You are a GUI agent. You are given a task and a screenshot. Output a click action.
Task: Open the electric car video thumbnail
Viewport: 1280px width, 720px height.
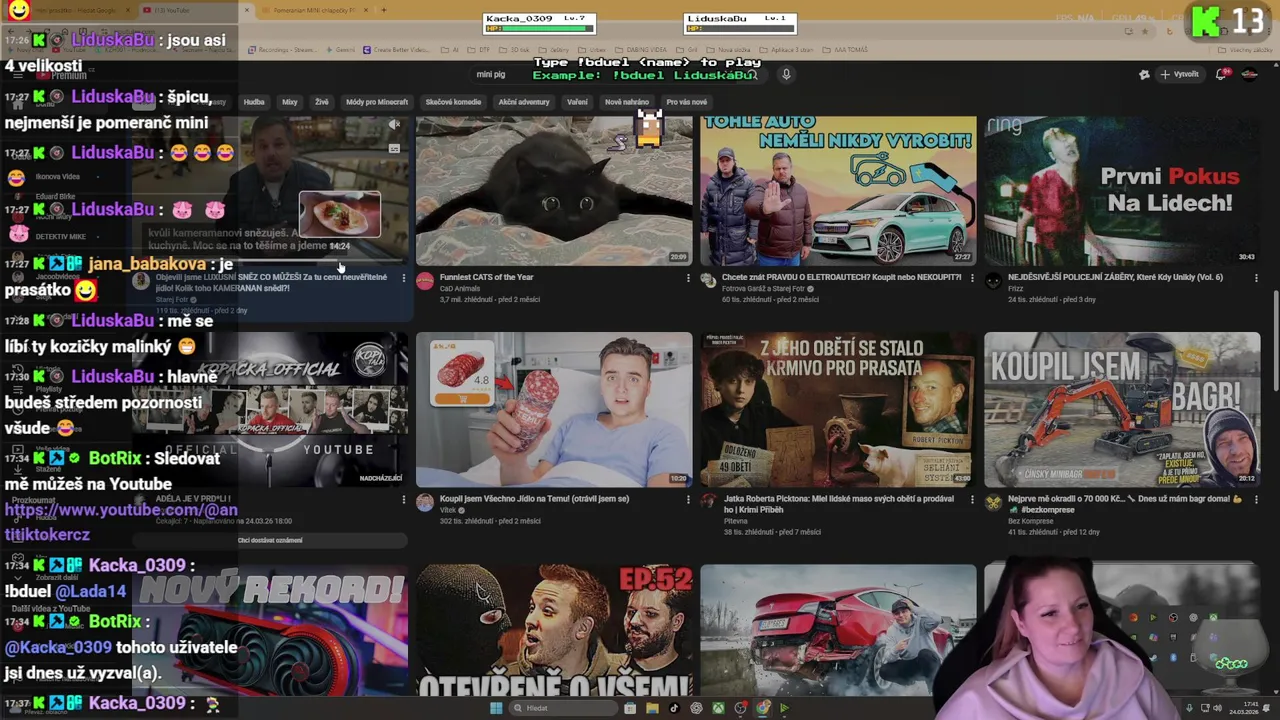[838, 190]
